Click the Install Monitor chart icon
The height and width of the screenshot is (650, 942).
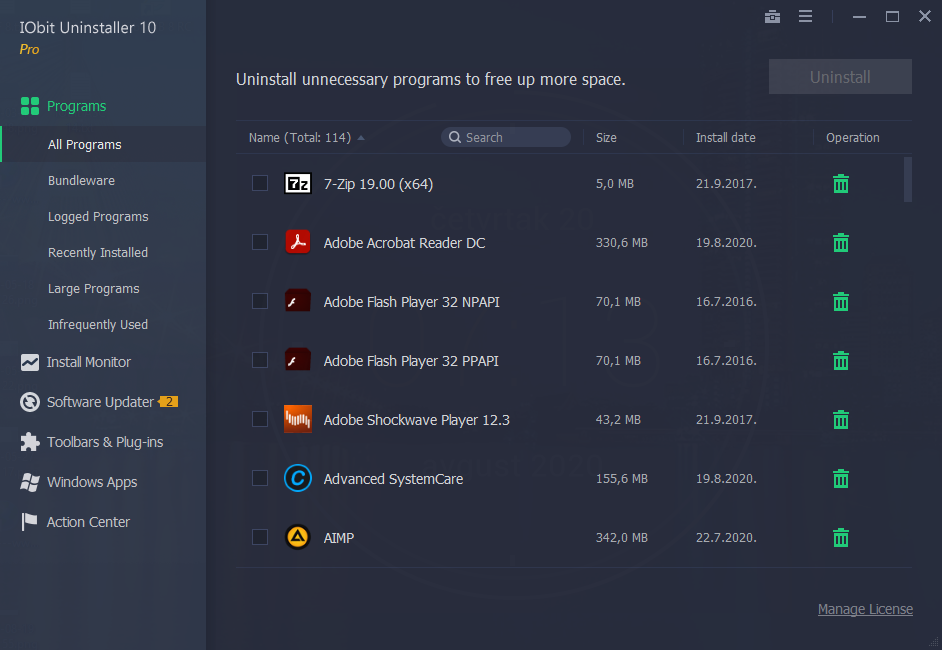pos(29,362)
